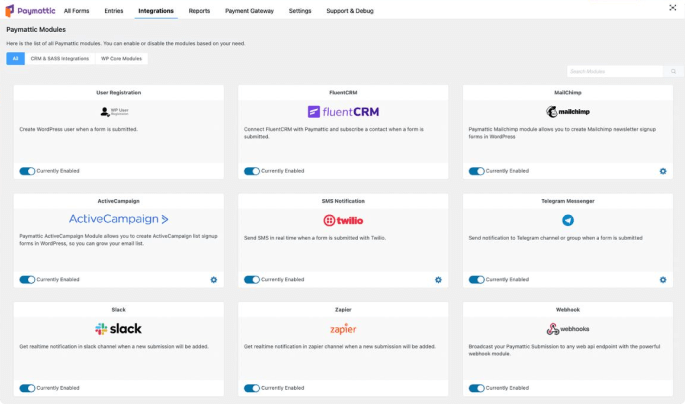
Task: Click 'Send notification to Telegram channel' description
Action: pos(555,238)
